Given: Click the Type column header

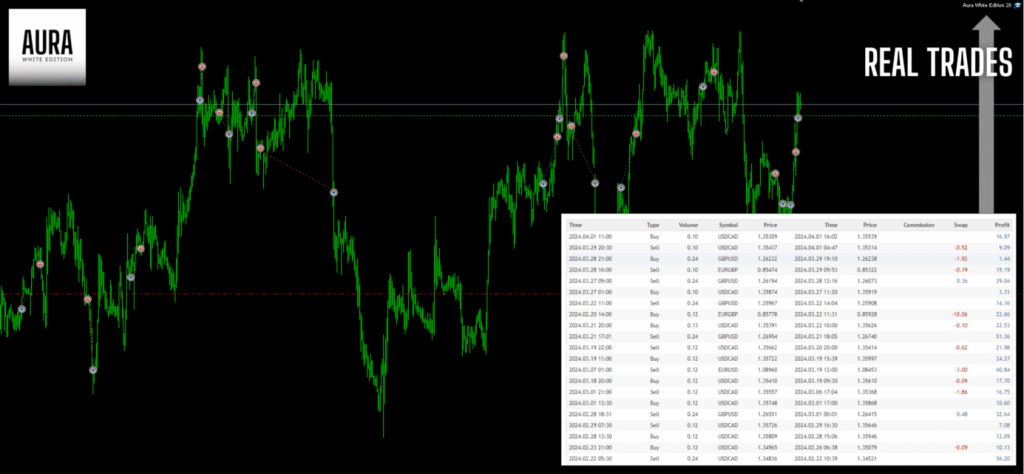Looking at the screenshot, I should pos(653,226).
